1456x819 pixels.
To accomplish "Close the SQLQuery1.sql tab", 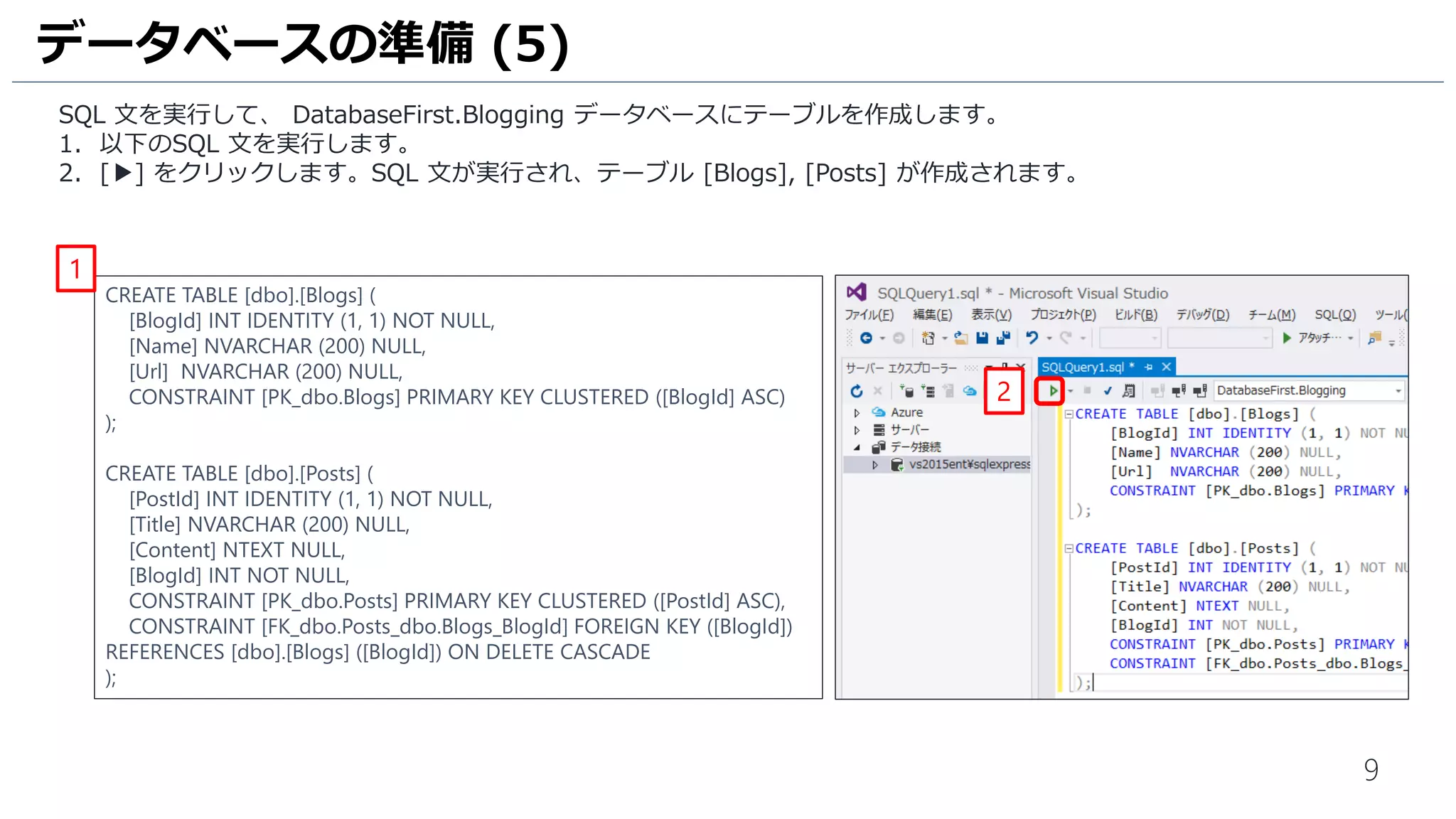I will coord(1166,367).
